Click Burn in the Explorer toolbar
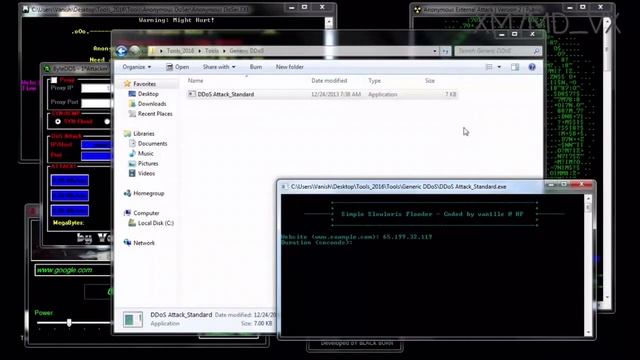The width and height of the screenshot is (640, 360). [x=256, y=67]
